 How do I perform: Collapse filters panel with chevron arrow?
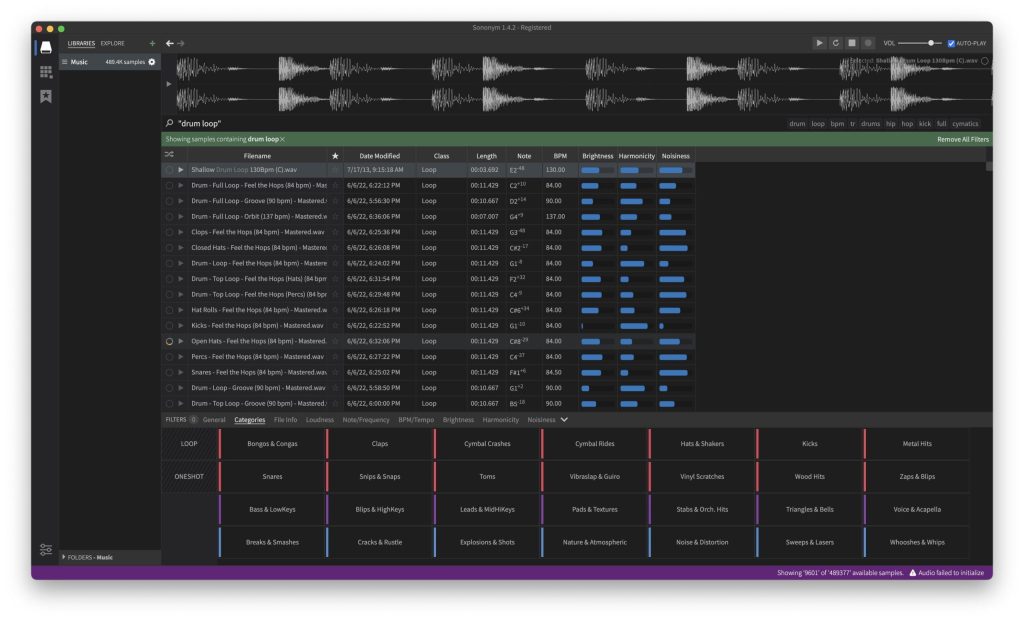pyautogui.click(x=564, y=420)
